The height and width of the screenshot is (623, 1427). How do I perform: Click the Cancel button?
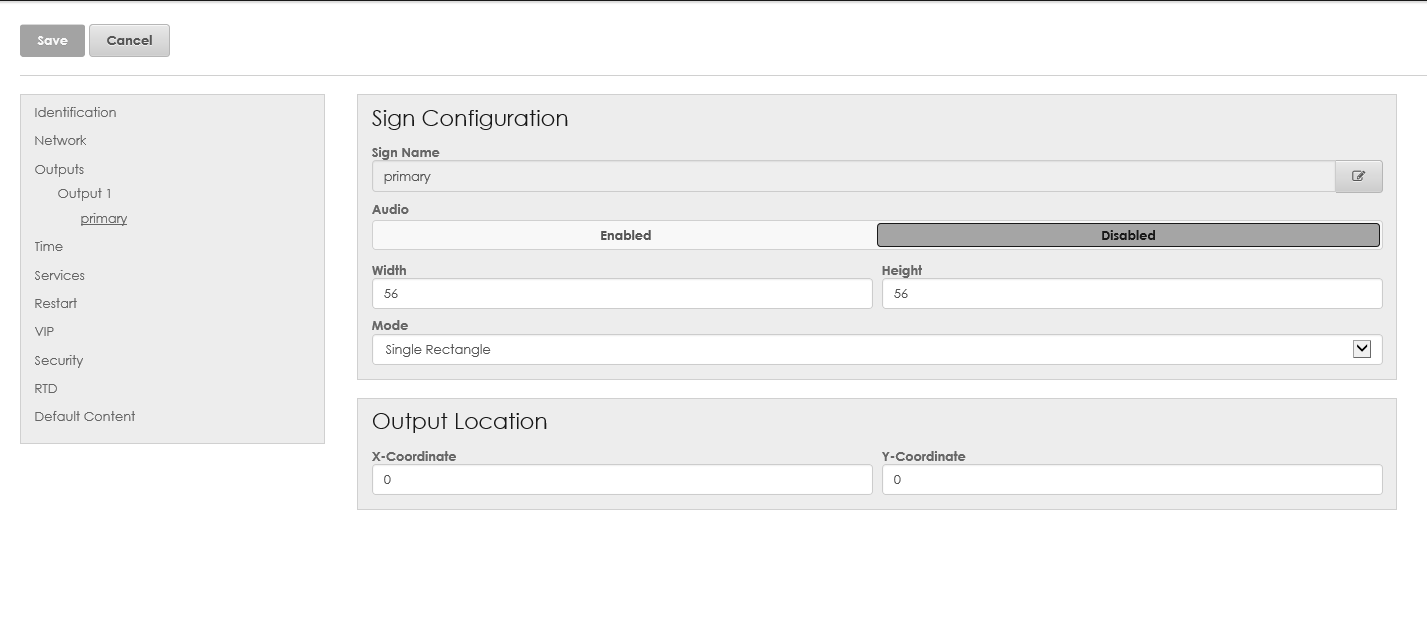click(129, 41)
